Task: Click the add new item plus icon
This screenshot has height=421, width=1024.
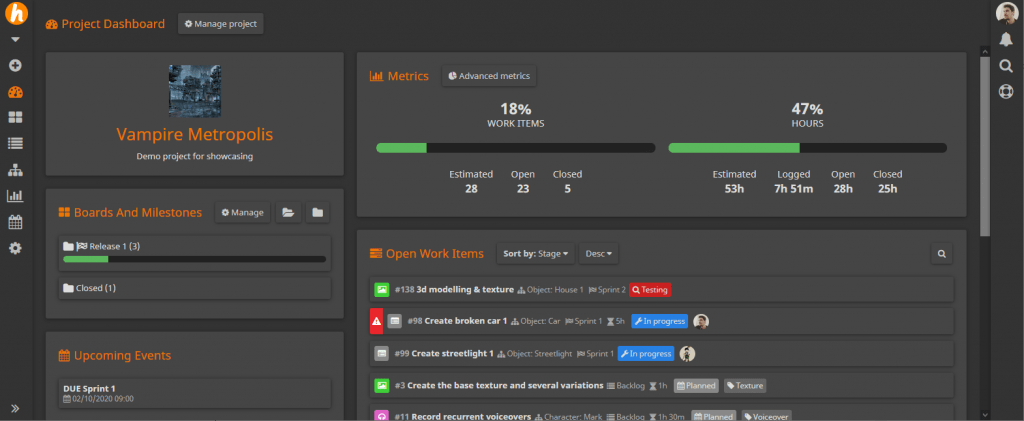Action: [15, 65]
